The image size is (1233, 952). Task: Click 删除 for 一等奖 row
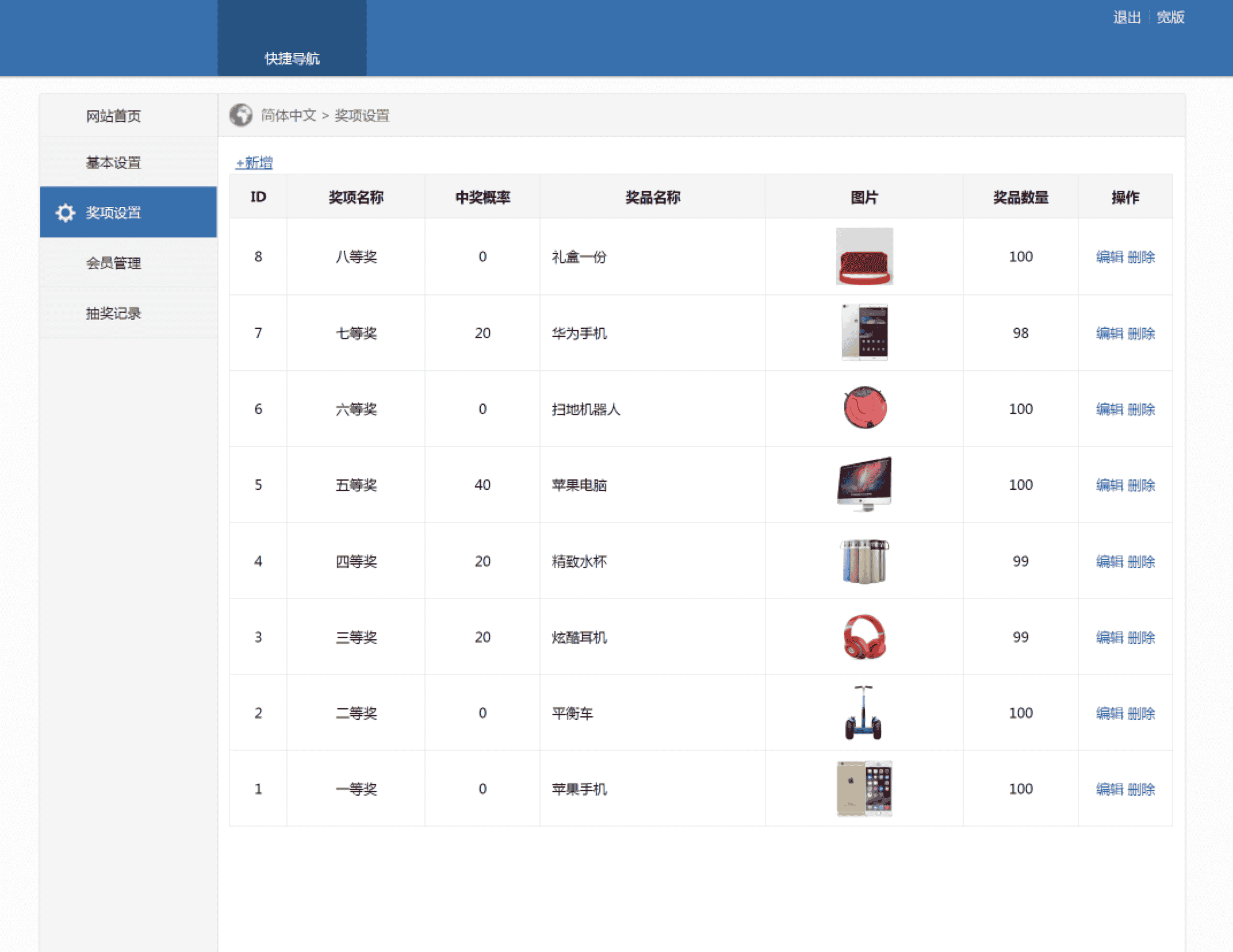pos(1142,789)
